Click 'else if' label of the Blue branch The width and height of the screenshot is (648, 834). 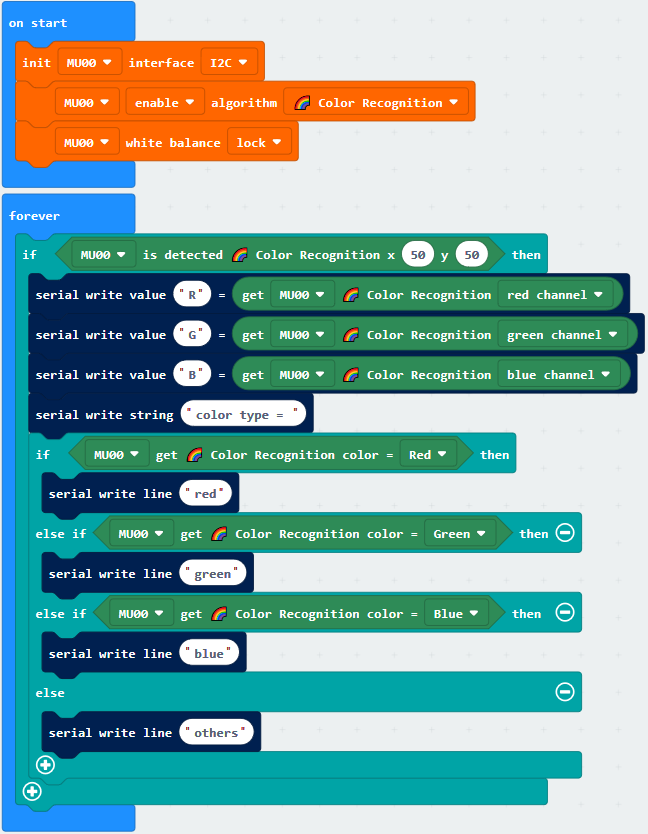(x=61, y=614)
